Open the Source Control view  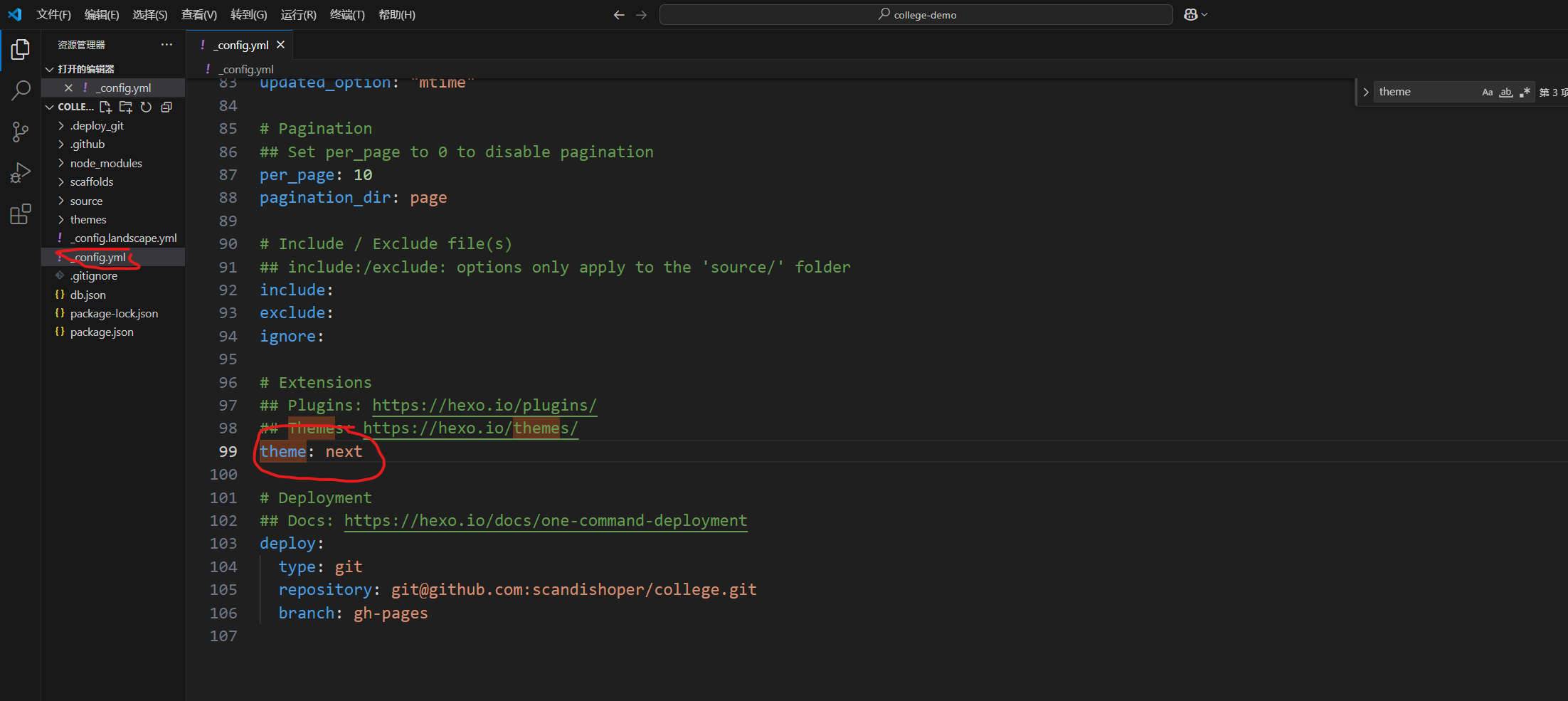point(21,132)
